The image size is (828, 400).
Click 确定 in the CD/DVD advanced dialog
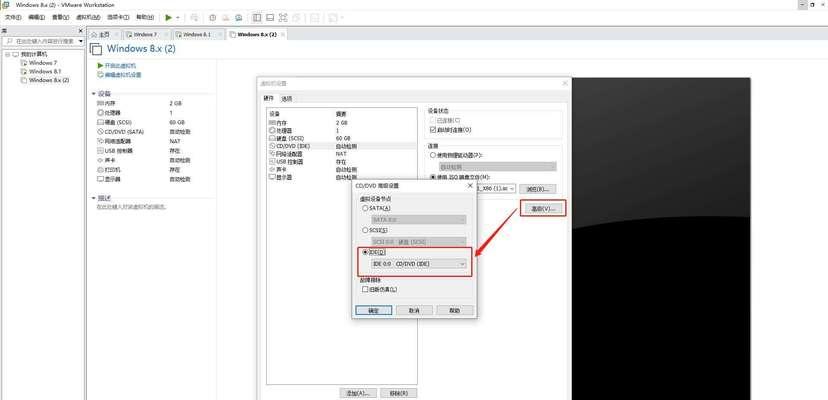click(x=373, y=311)
